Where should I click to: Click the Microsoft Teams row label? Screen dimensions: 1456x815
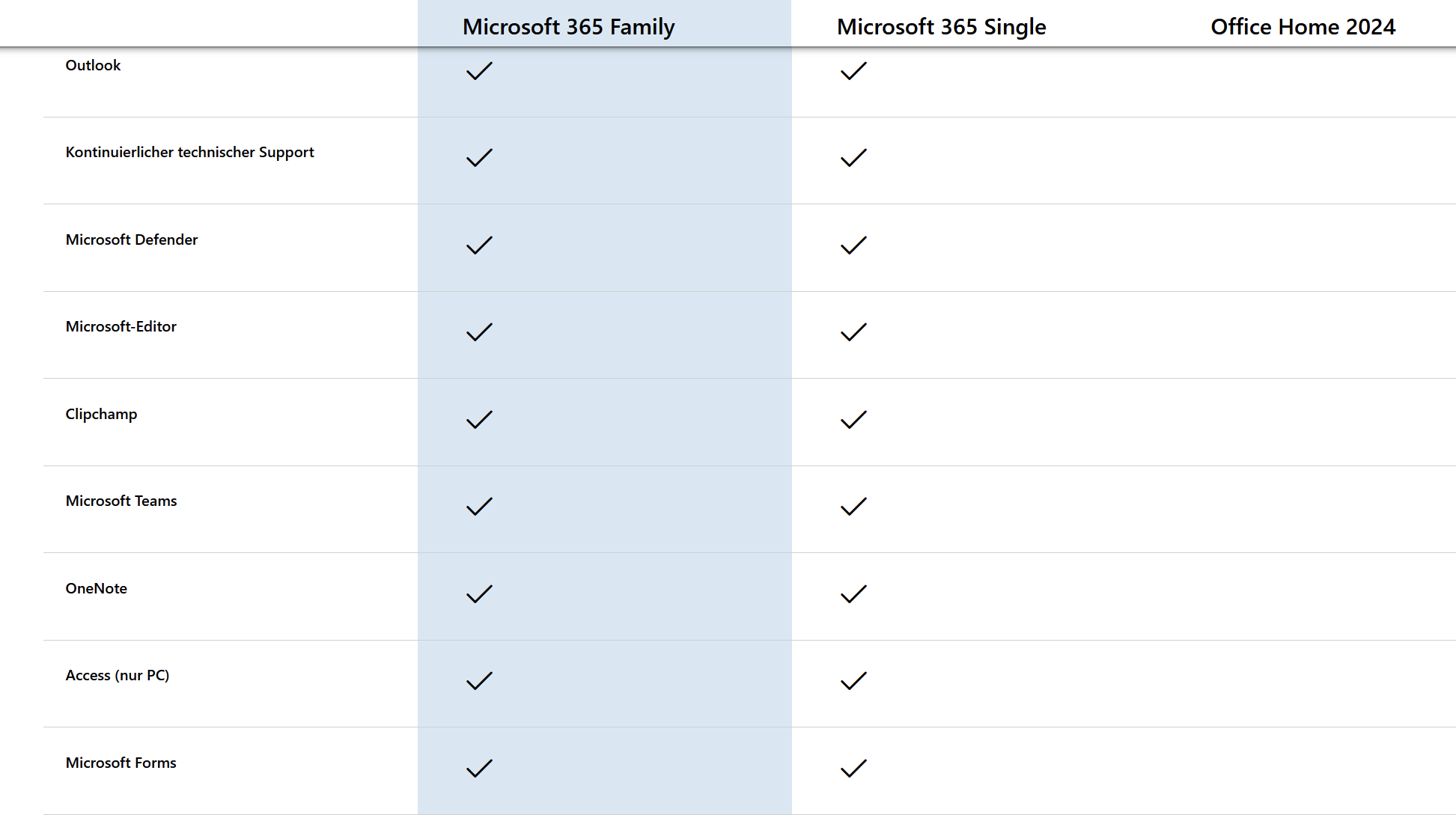click(x=121, y=501)
